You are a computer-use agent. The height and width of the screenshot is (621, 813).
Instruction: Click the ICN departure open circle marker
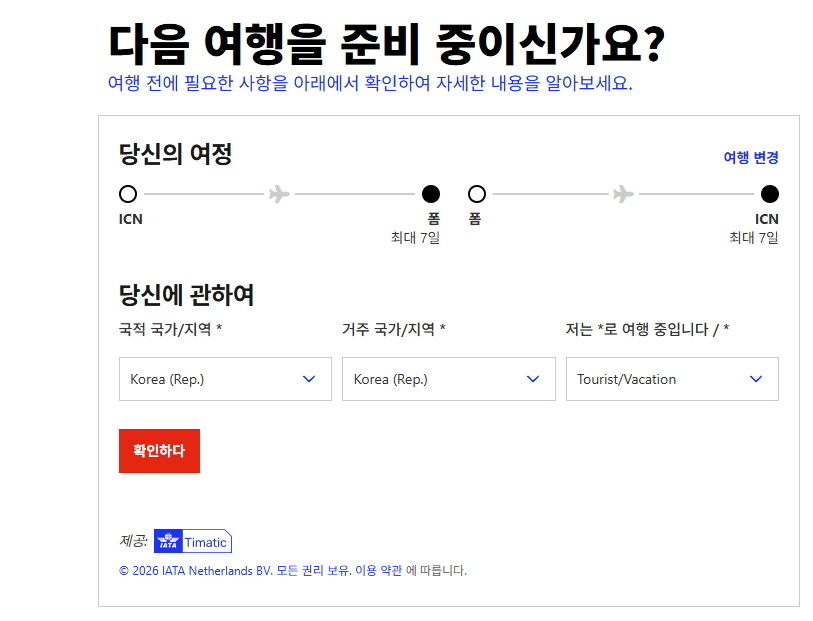[x=128, y=194]
